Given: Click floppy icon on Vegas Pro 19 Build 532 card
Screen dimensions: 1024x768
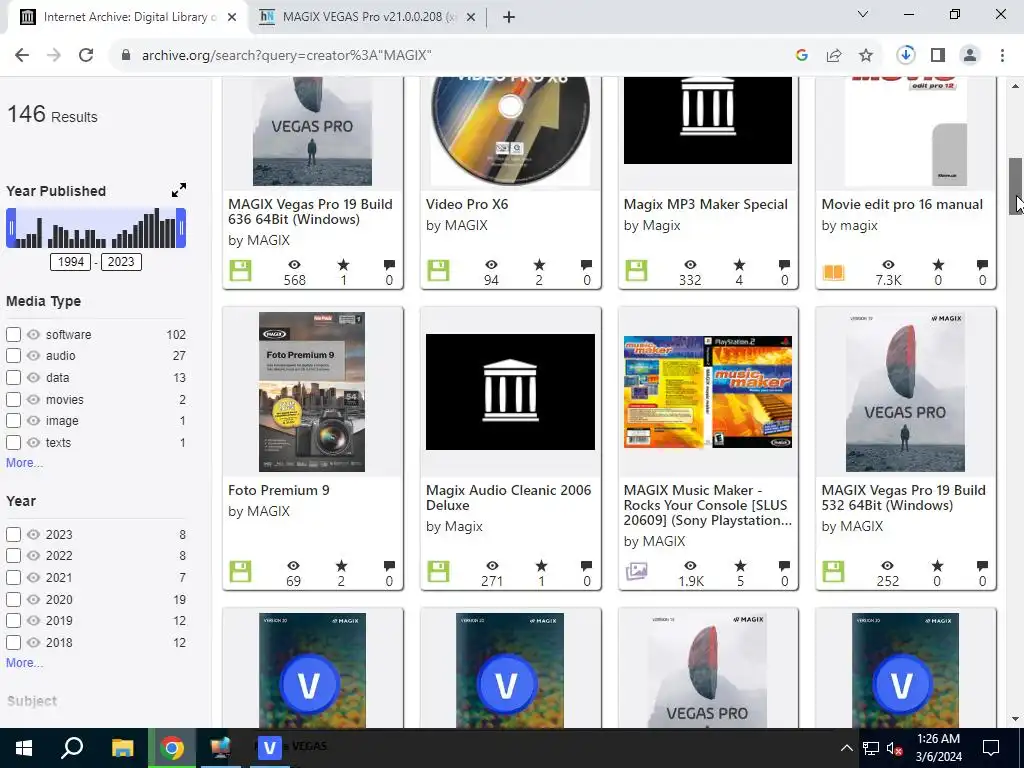Looking at the screenshot, I should click(833, 571).
